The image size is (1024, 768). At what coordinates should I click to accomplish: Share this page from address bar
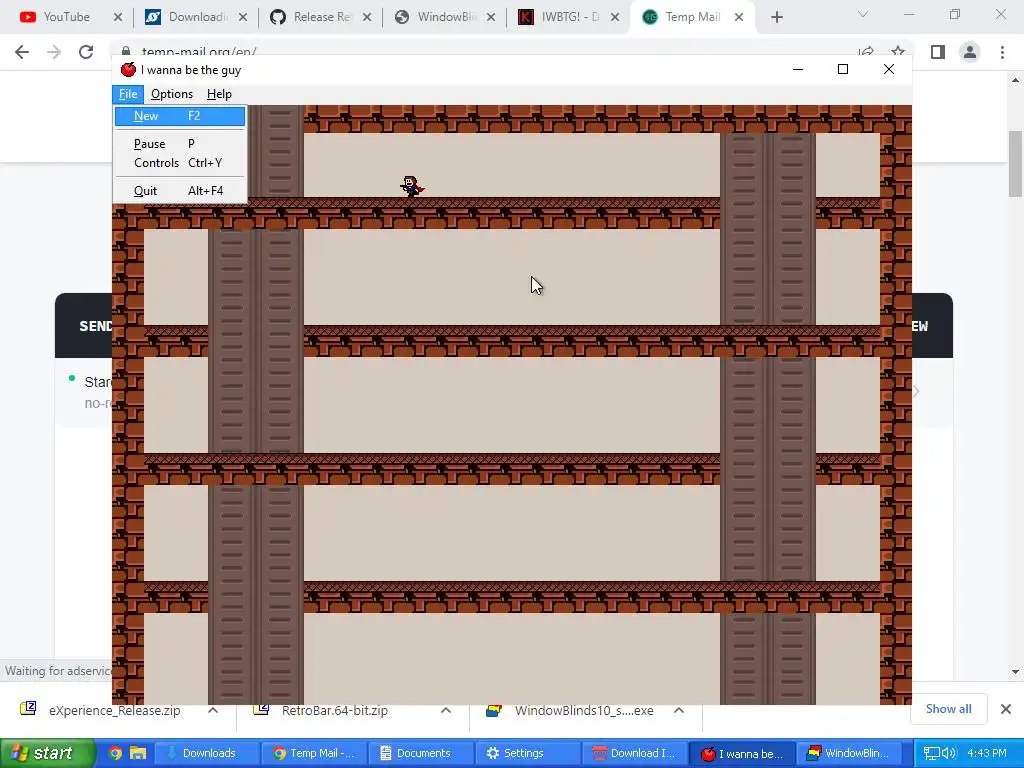[x=867, y=51]
